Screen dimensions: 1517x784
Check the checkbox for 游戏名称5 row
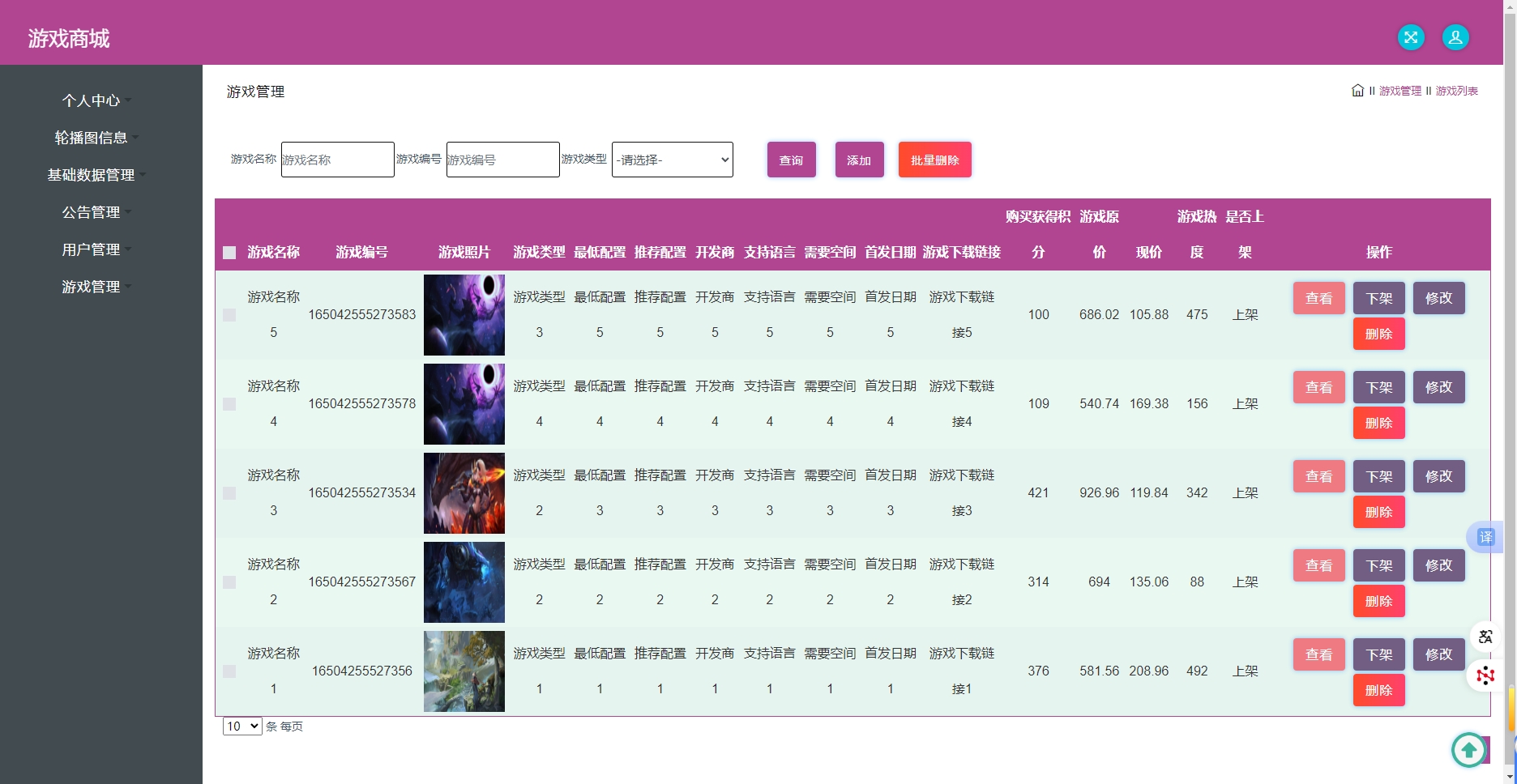[229, 315]
